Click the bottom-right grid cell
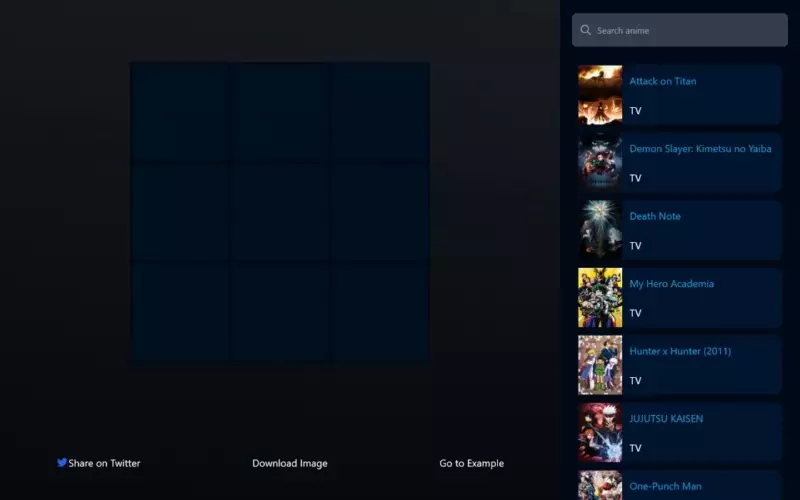Screen dimensions: 800x500 380,312
